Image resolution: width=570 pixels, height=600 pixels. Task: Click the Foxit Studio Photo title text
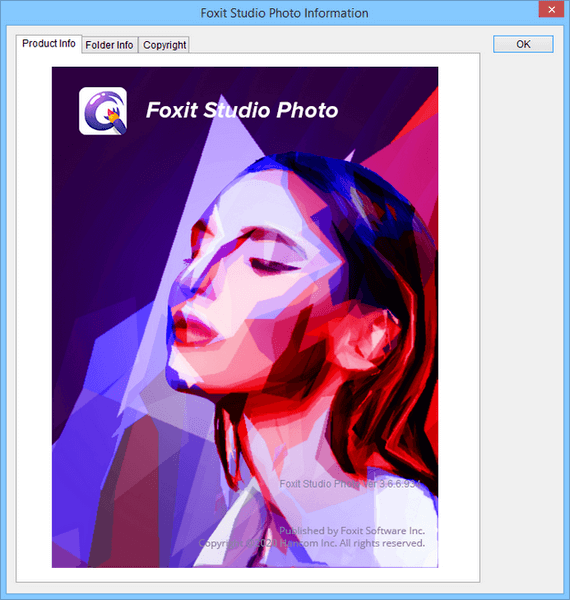[x=242, y=110]
